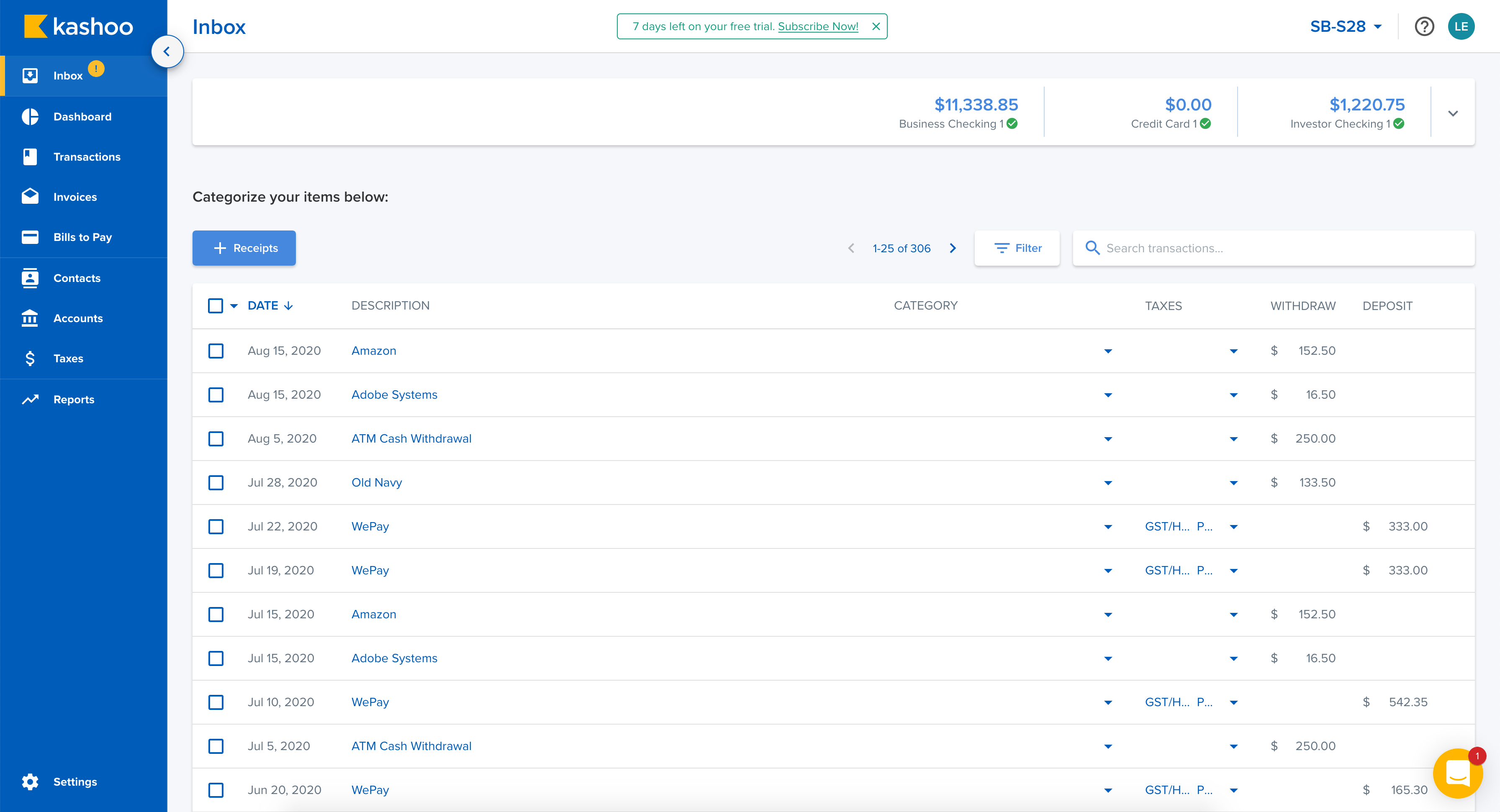Check the Aug 15 Amazon row checkbox
1500x812 pixels.
coord(216,351)
